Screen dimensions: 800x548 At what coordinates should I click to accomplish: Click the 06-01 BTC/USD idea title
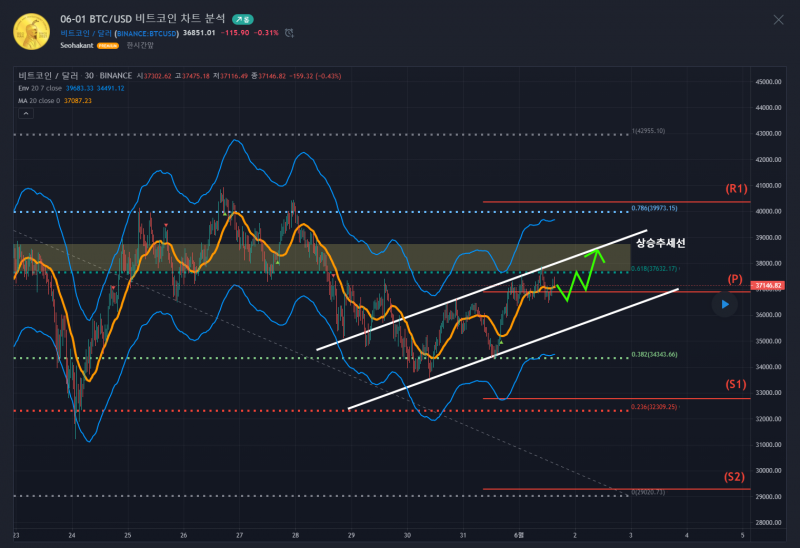pyautogui.click(x=144, y=19)
